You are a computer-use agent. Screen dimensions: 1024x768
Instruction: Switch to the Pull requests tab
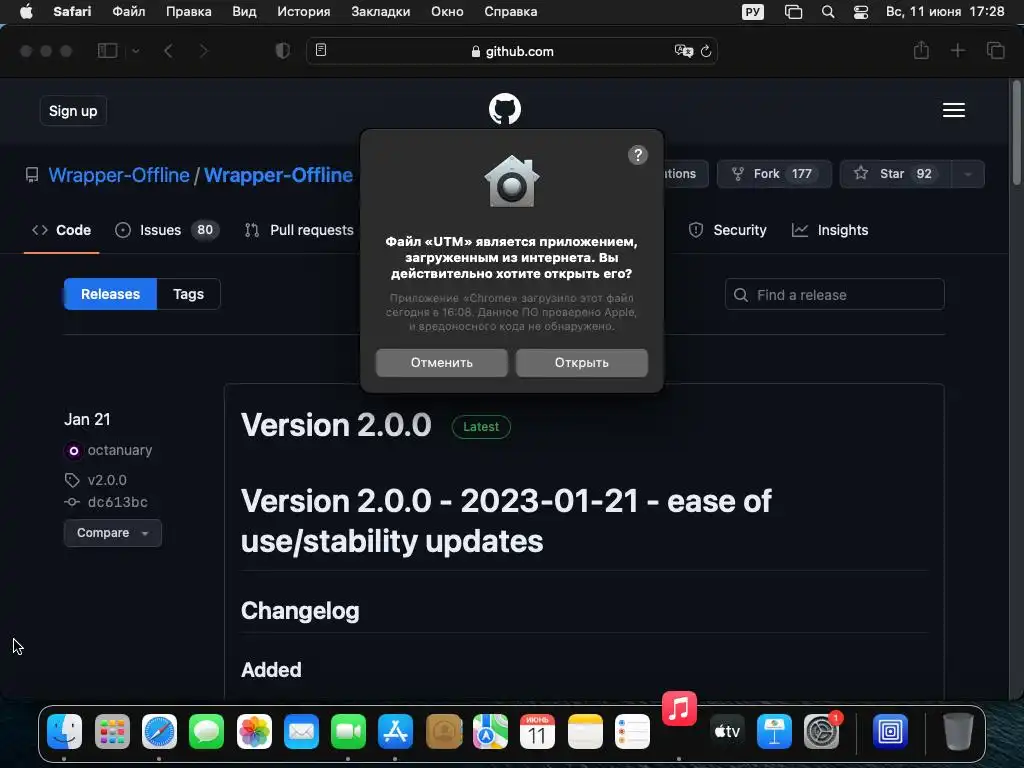[299, 230]
